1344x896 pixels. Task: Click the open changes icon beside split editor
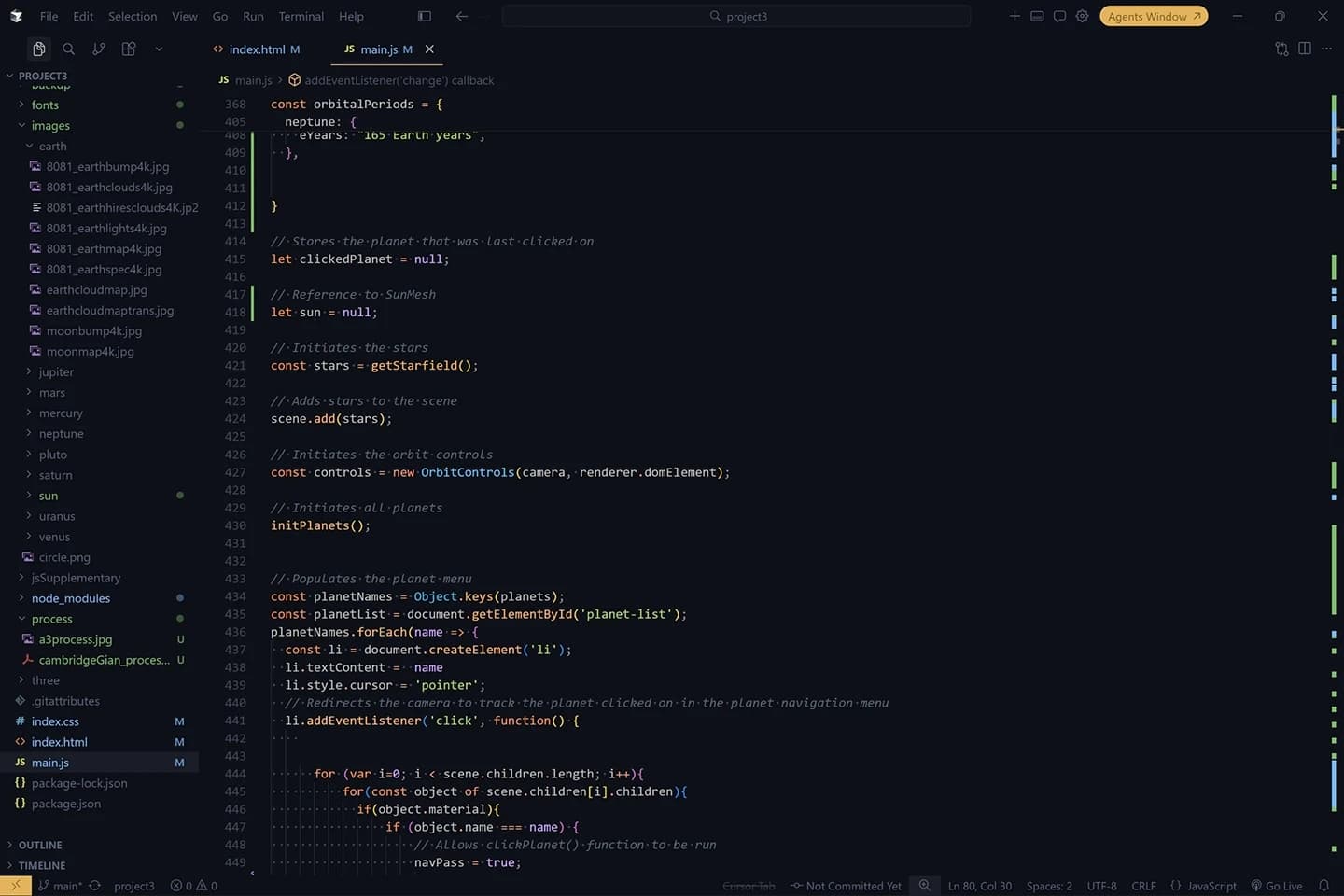[1281, 49]
